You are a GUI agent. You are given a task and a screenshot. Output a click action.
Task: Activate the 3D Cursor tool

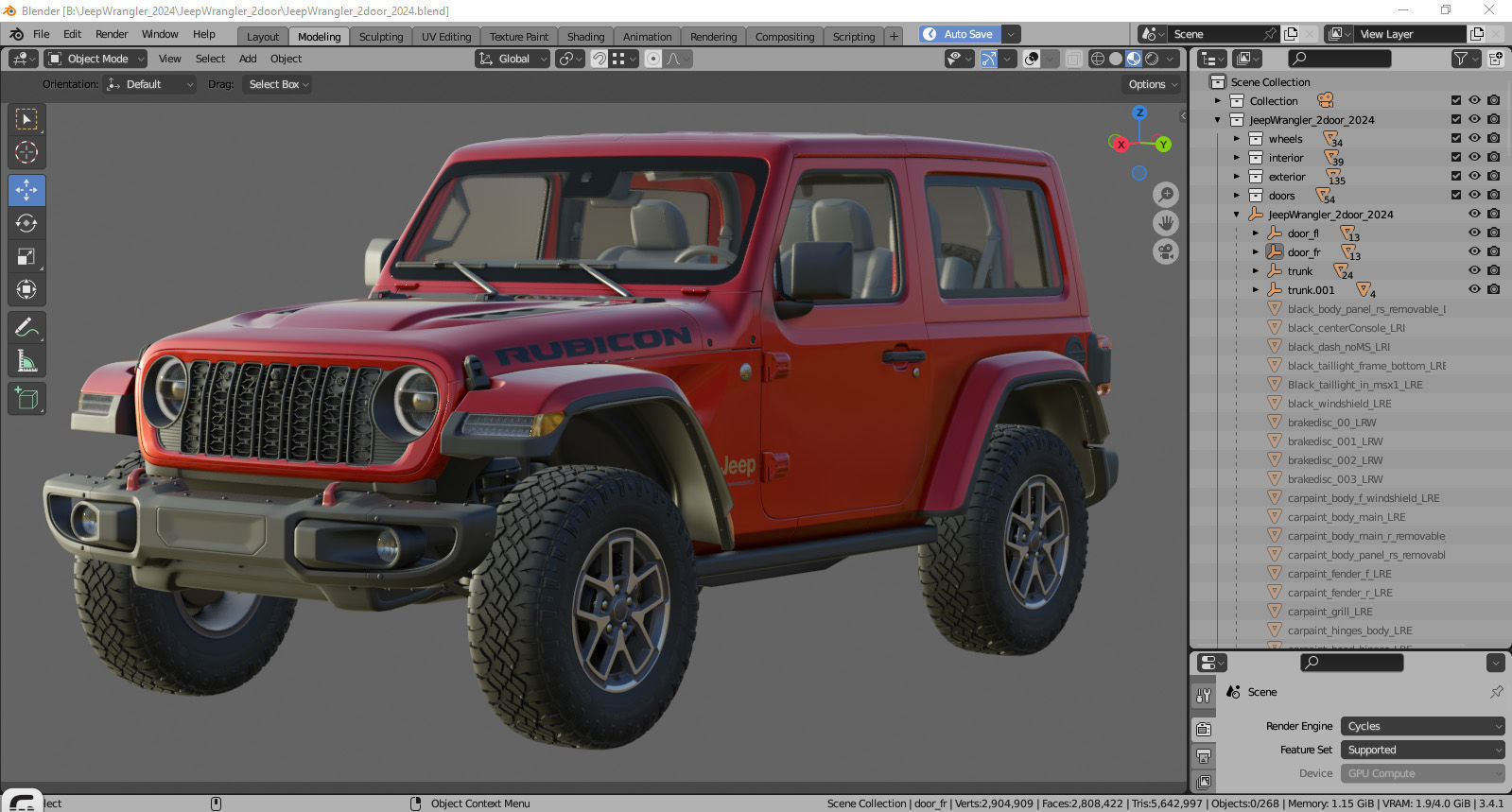[x=26, y=152]
